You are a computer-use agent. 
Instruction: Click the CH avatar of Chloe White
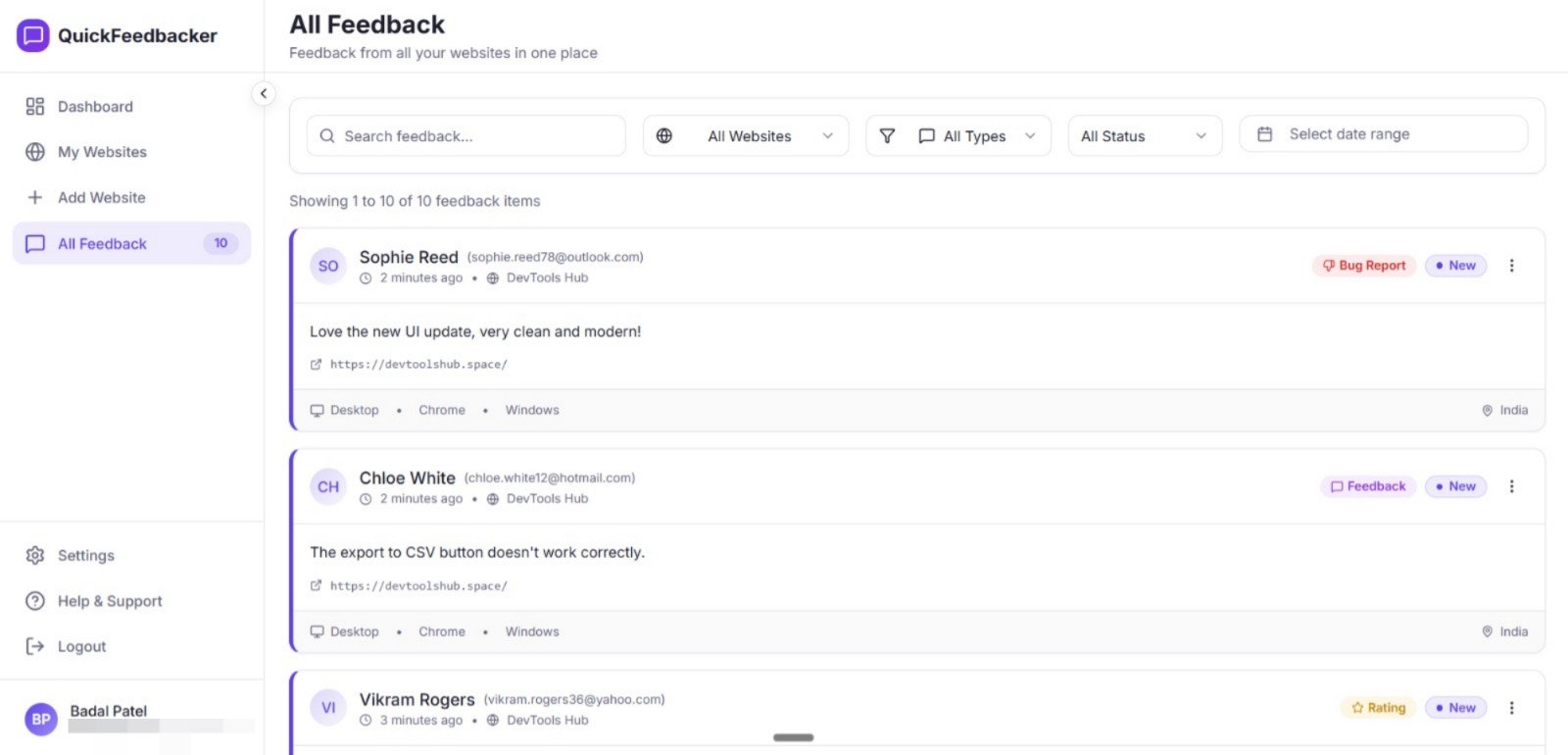(x=328, y=486)
